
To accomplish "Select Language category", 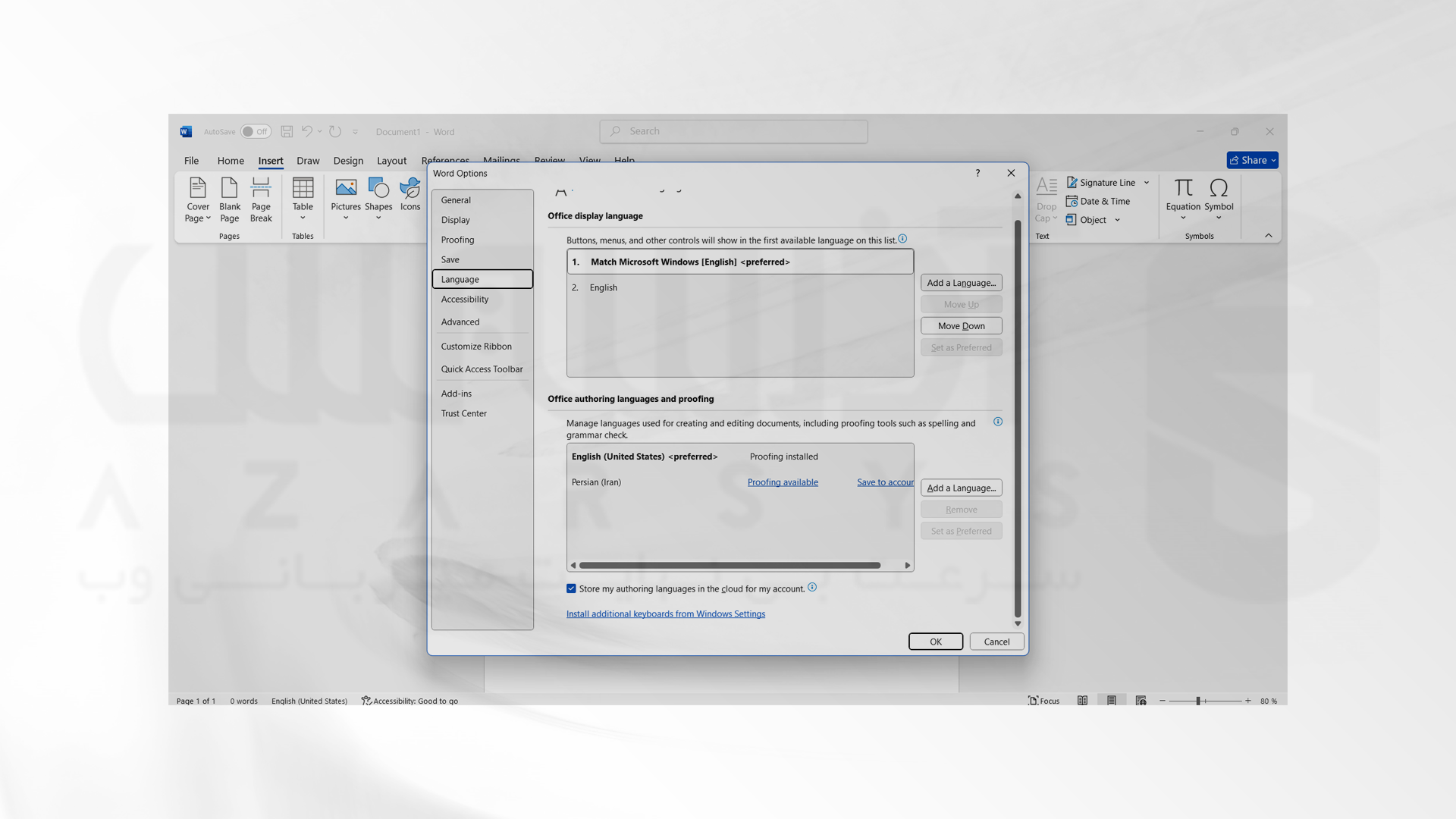I will [482, 279].
